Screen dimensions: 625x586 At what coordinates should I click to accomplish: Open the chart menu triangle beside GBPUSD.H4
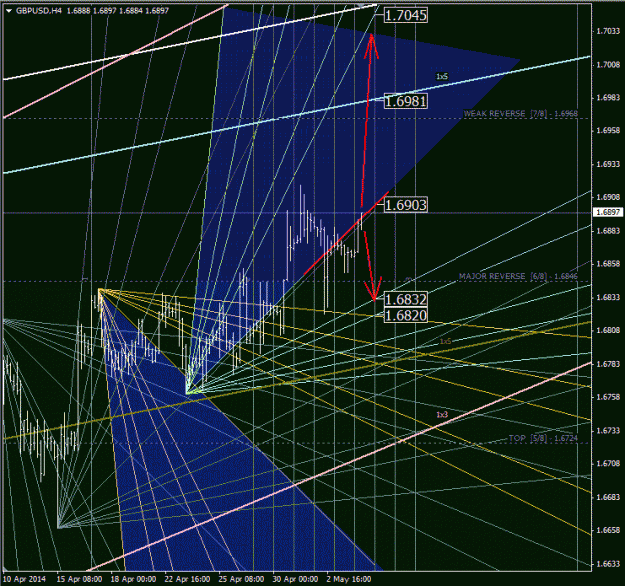click(10, 11)
